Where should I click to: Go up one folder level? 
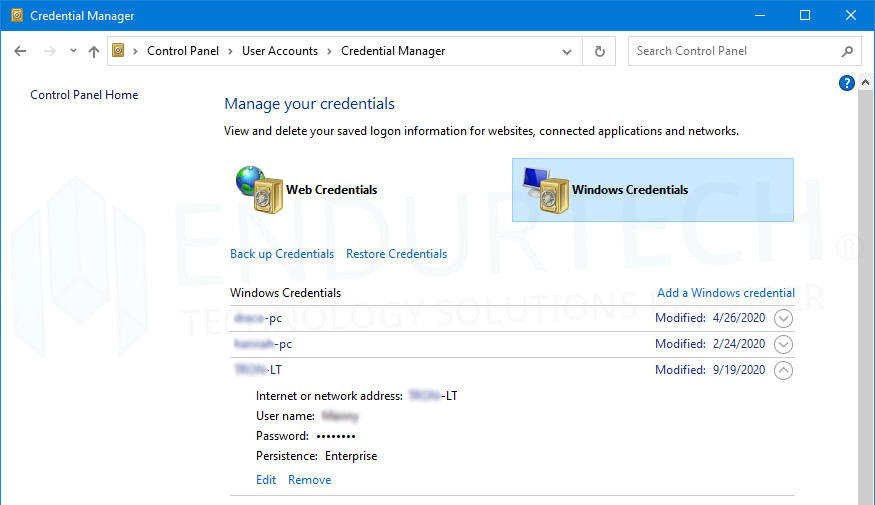coord(94,51)
